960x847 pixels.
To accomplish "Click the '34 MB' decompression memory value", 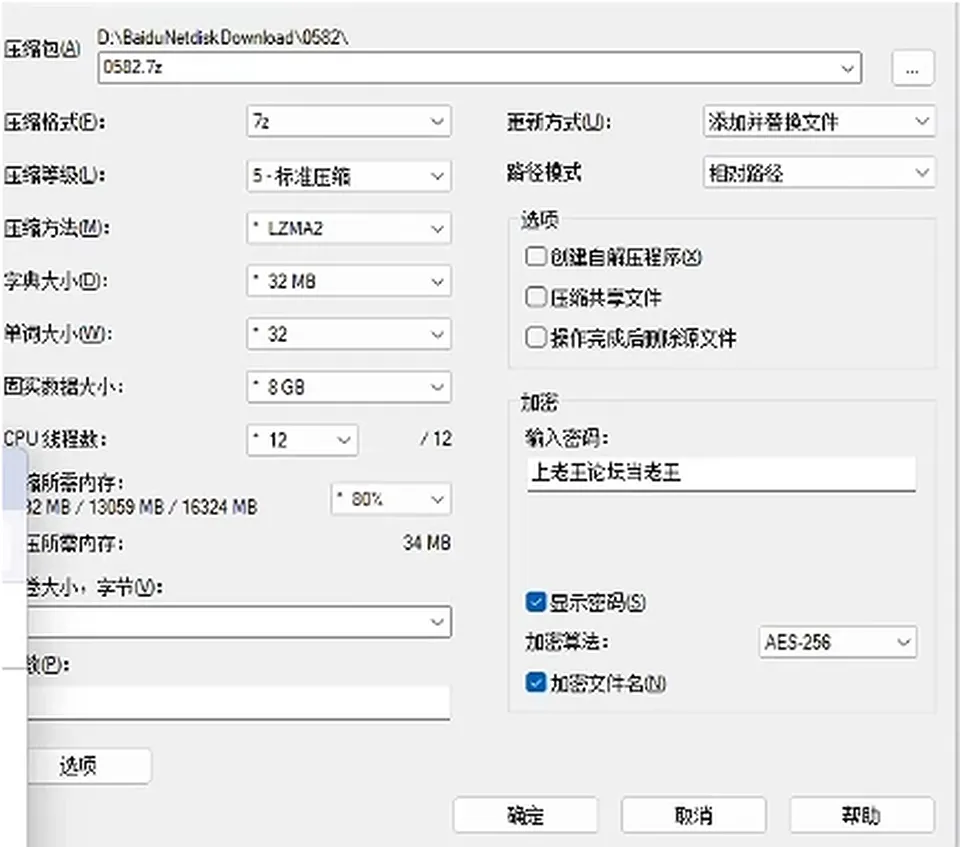I will click(x=427, y=543).
